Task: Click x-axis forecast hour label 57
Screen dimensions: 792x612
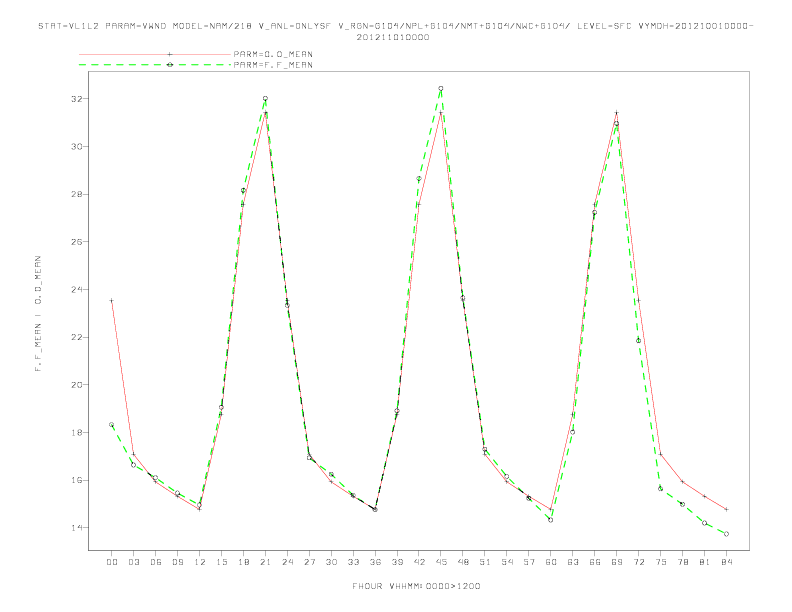Action: [529, 562]
